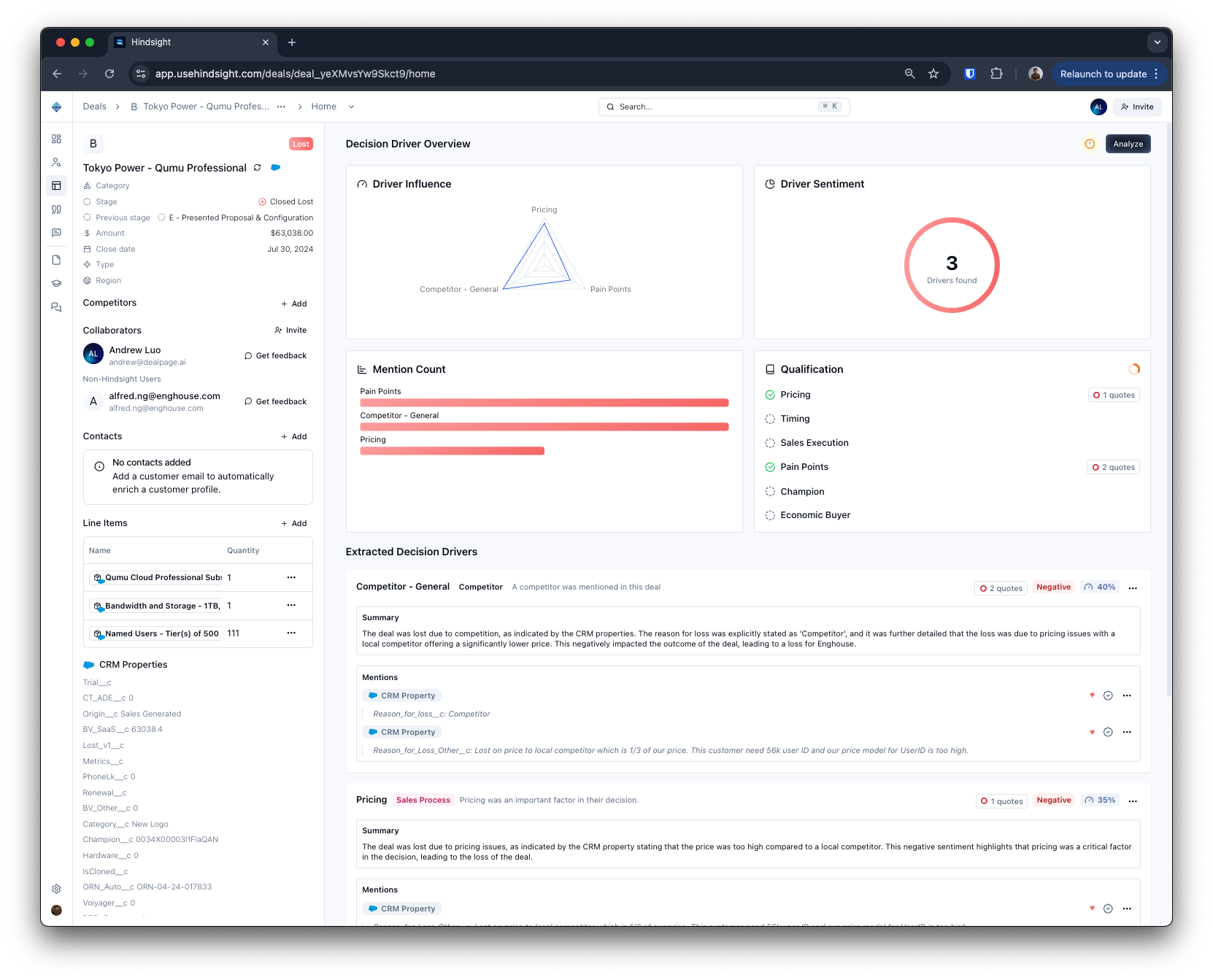Click the 35% influence badge on Pricing driver
Image resolution: width=1213 pixels, height=980 pixels.
point(1100,800)
